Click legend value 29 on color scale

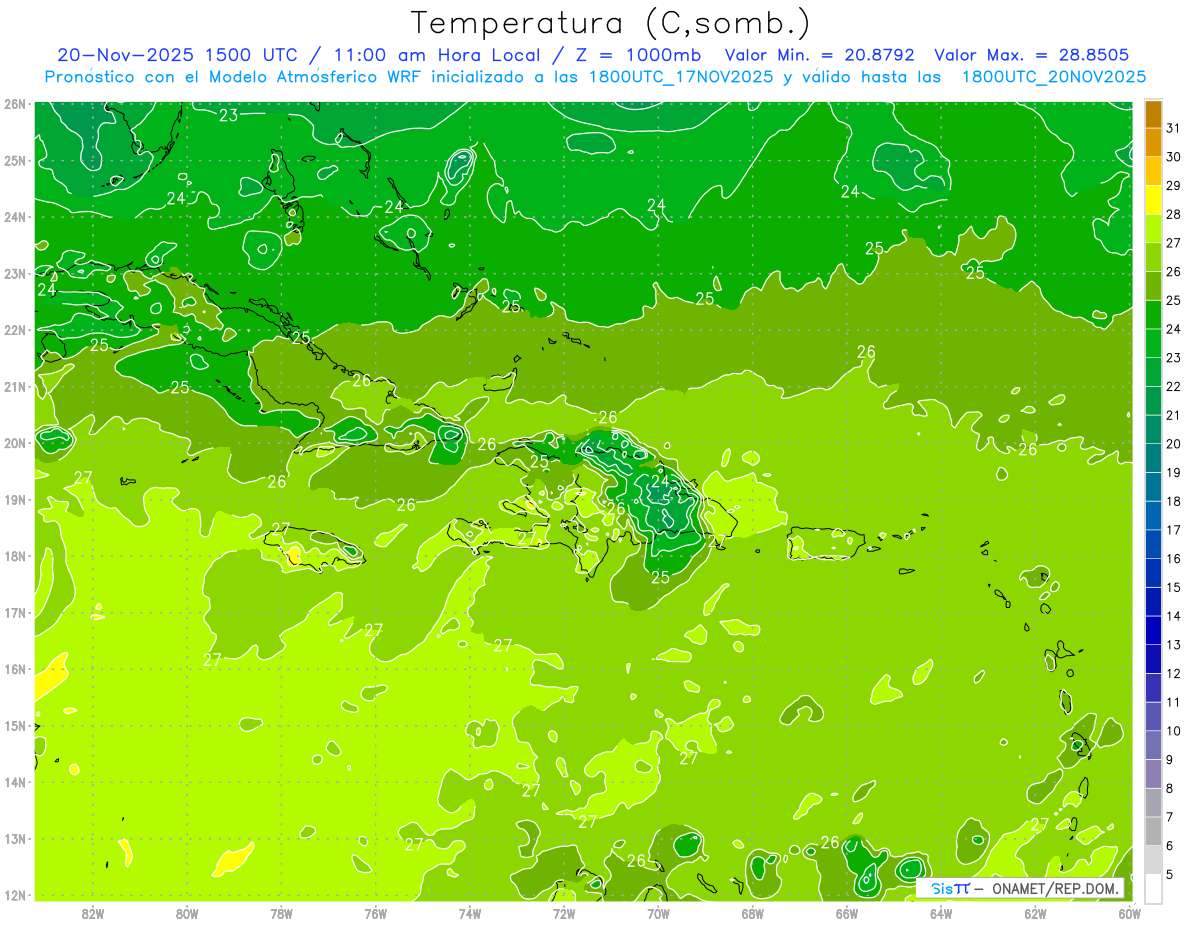(x=1173, y=185)
